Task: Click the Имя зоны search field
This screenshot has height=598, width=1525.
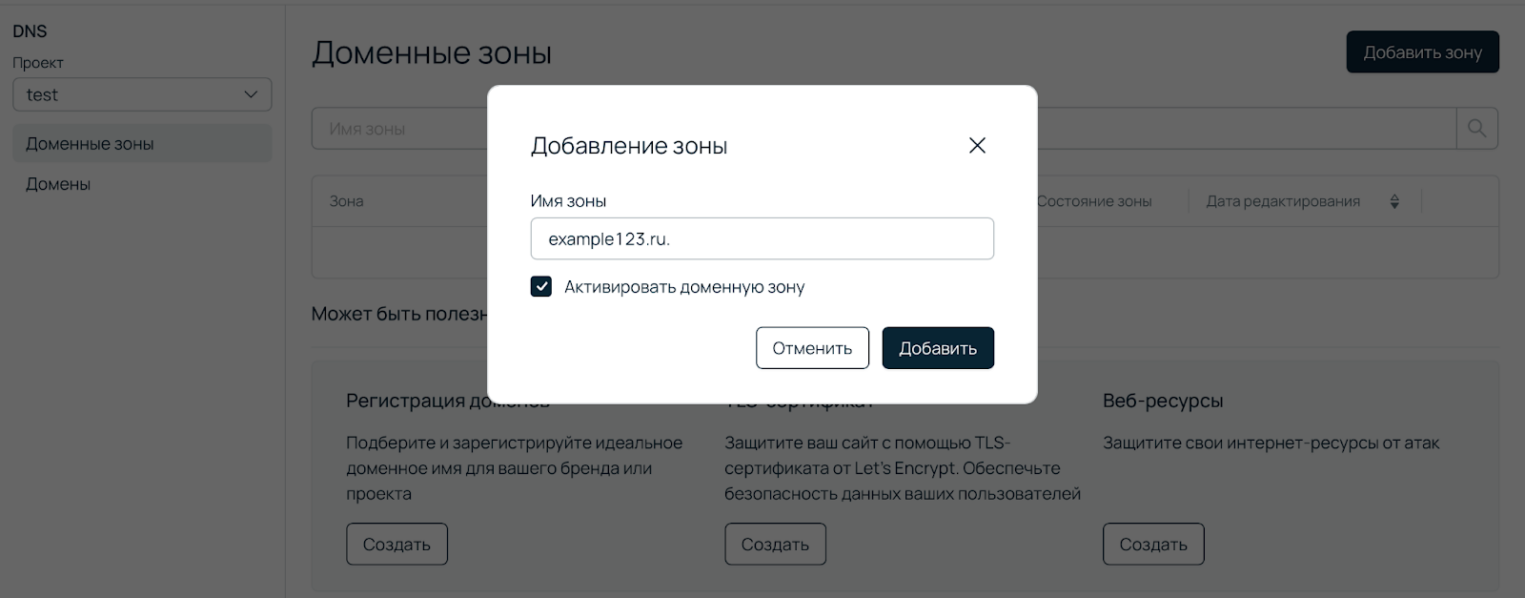Action: pyautogui.click(x=400, y=128)
